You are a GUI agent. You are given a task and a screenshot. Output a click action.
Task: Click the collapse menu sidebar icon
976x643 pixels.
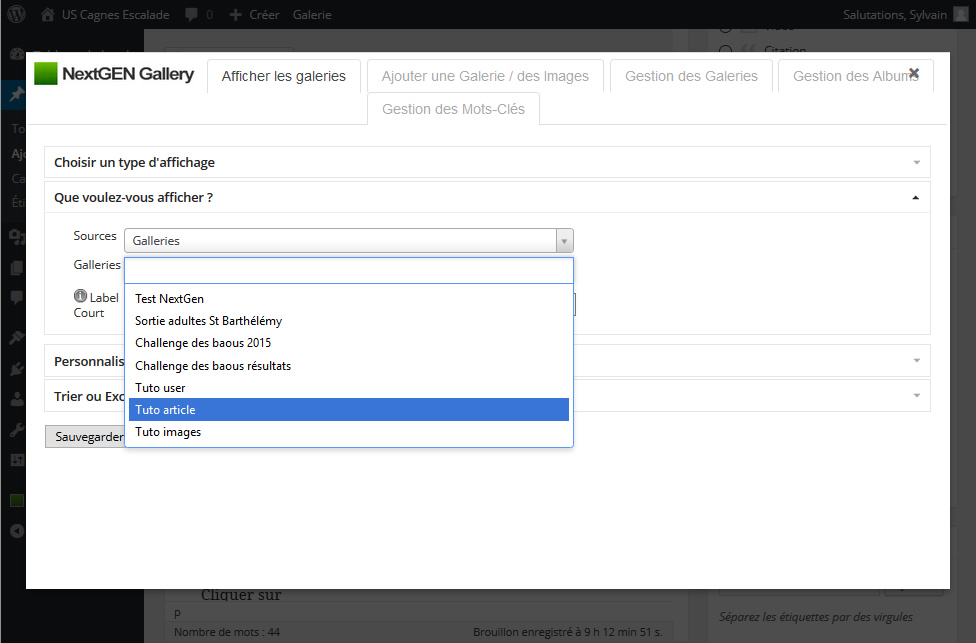click(17, 531)
